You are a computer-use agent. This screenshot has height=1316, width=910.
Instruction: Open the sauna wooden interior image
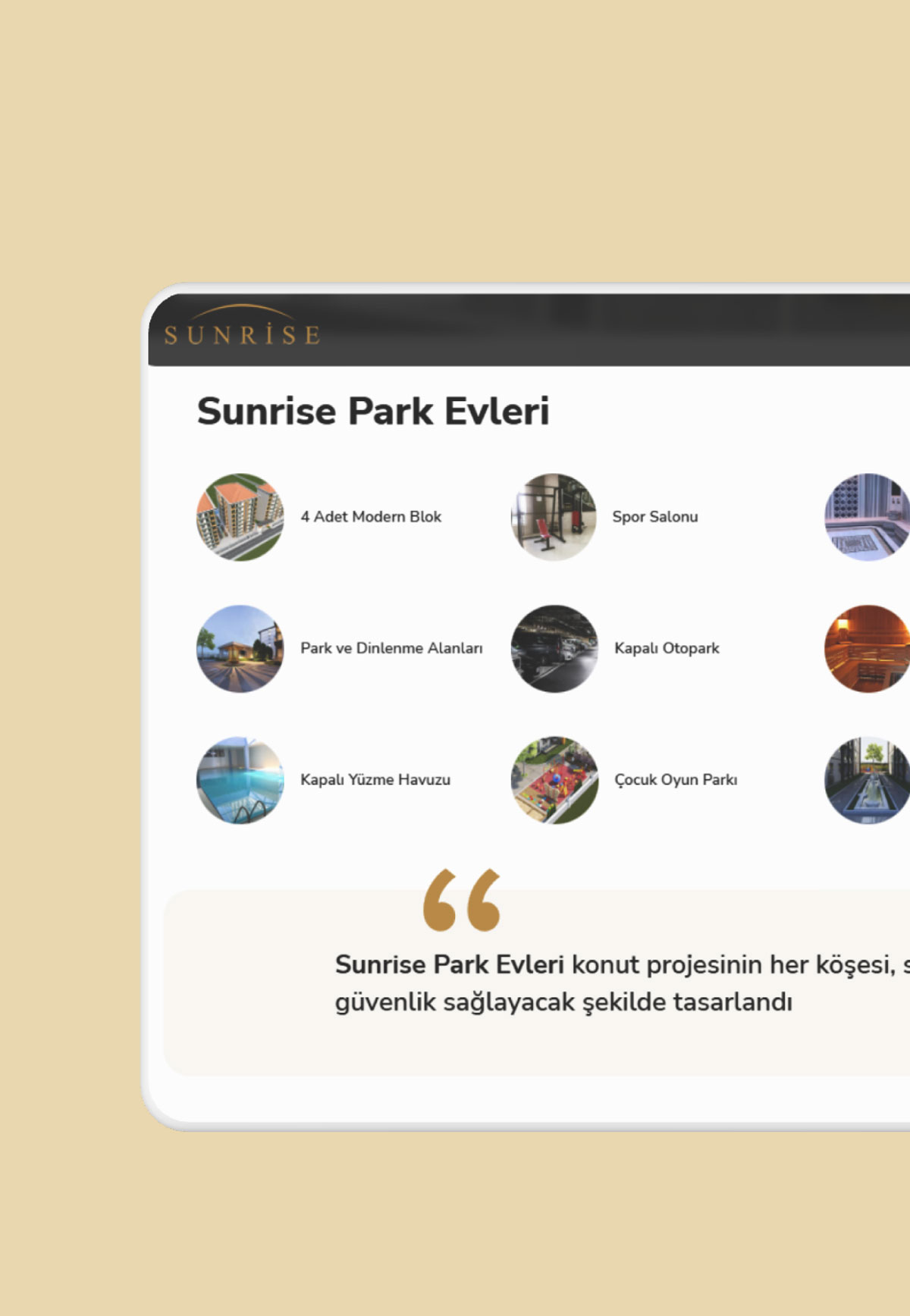867,648
